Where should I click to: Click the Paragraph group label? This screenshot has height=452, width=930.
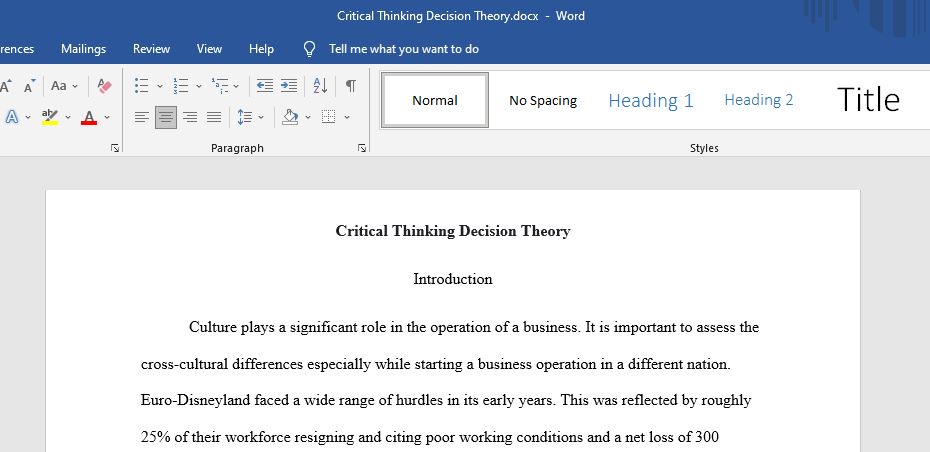pyautogui.click(x=237, y=148)
